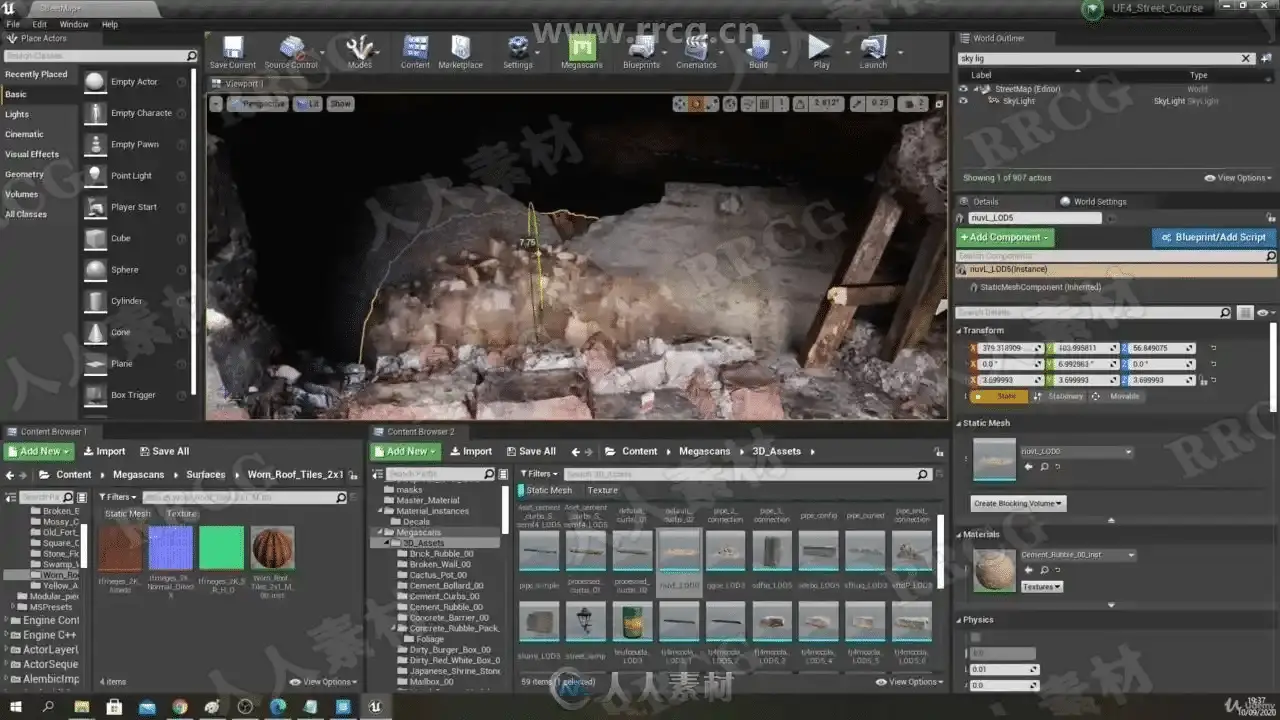
Task: Switch to the World Settings tab
Action: tap(1098, 202)
